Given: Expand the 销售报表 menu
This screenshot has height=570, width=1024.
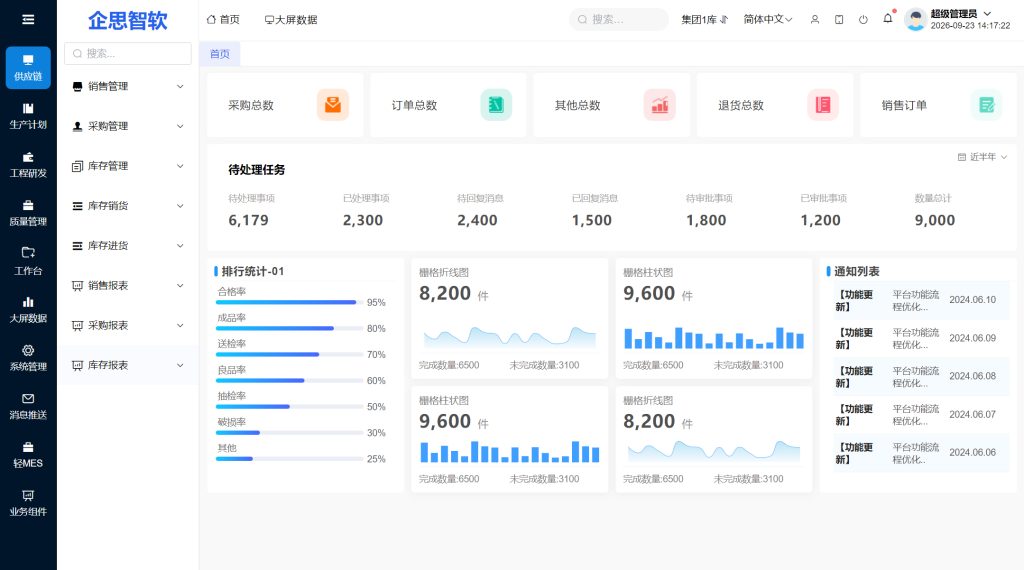Looking at the screenshot, I should (128, 285).
